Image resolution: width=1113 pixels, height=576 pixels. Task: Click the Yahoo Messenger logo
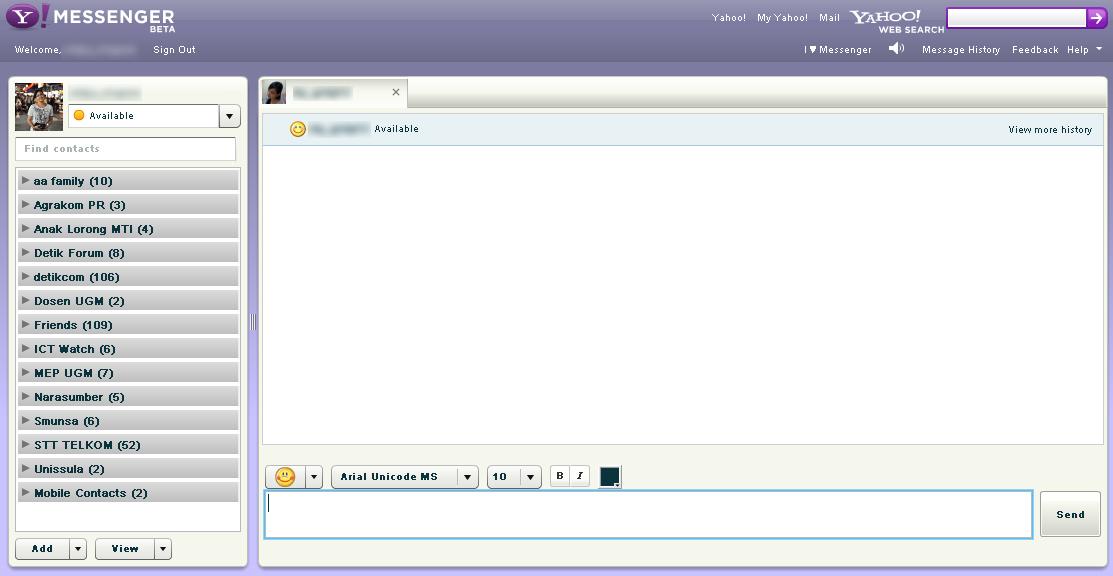tap(90, 18)
